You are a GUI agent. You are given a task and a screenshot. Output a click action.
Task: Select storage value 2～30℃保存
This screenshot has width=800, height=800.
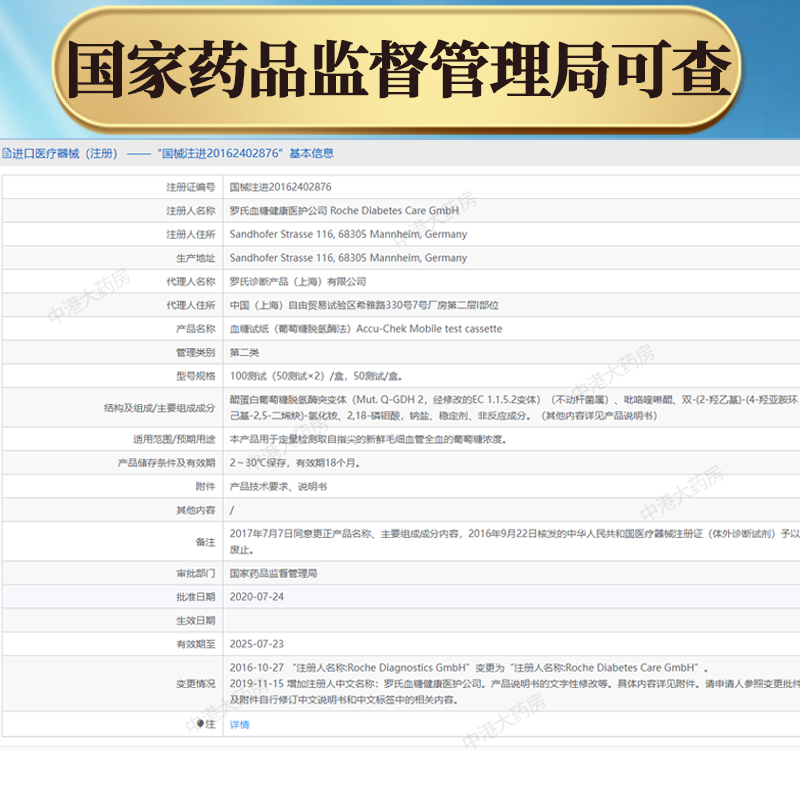click(x=294, y=463)
